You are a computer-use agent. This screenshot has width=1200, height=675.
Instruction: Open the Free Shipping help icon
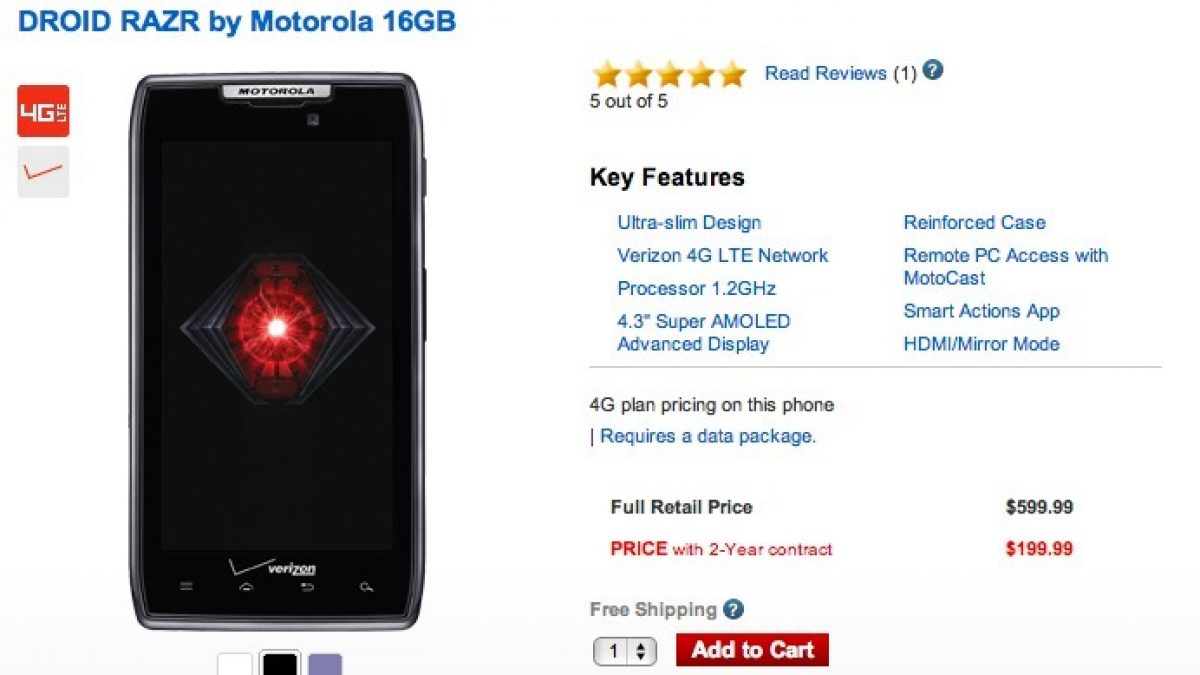(733, 609)
